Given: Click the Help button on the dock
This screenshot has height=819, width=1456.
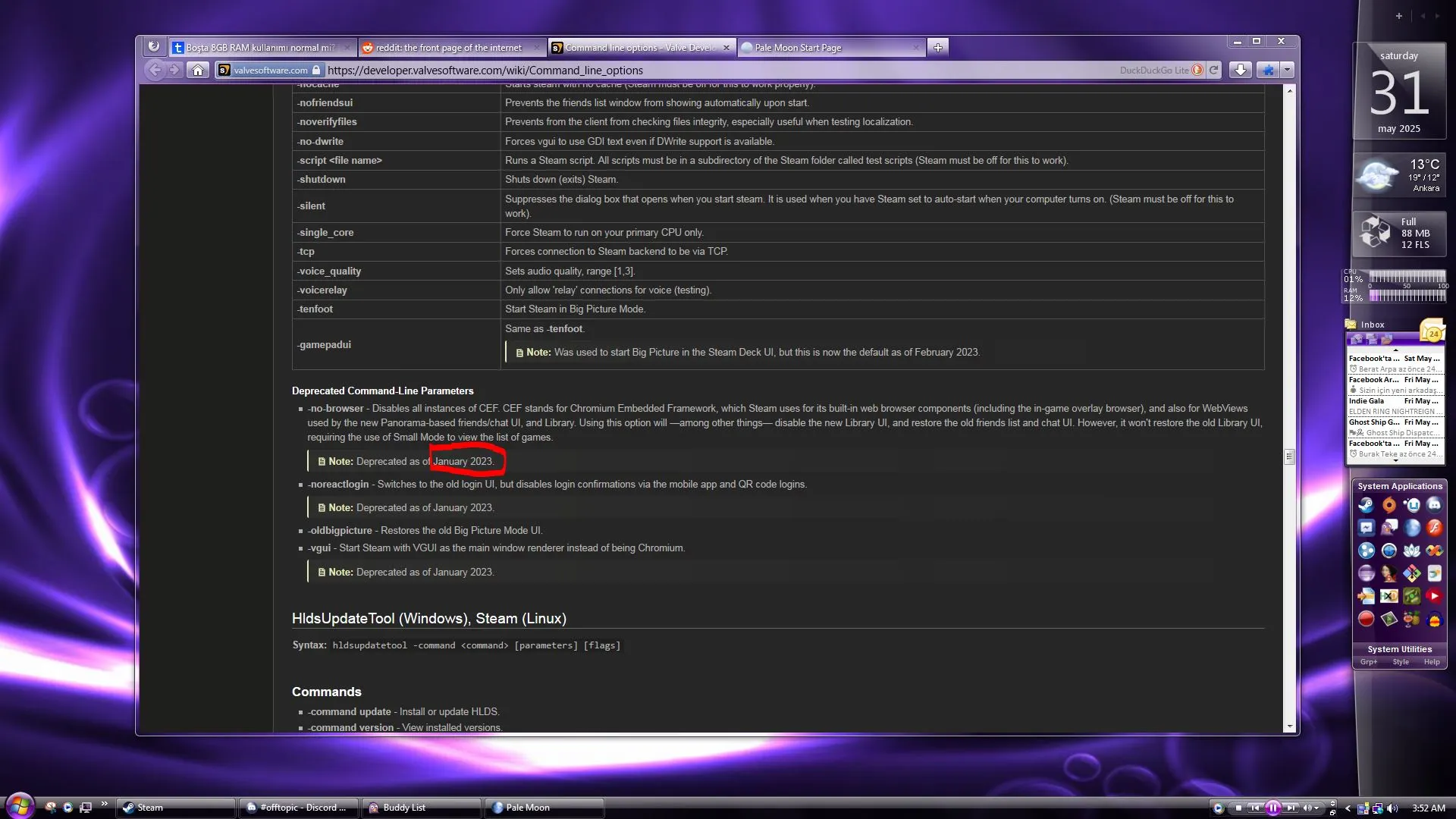Looking at the screenshot, I should pyautogui.click(x=1432, y=662).
